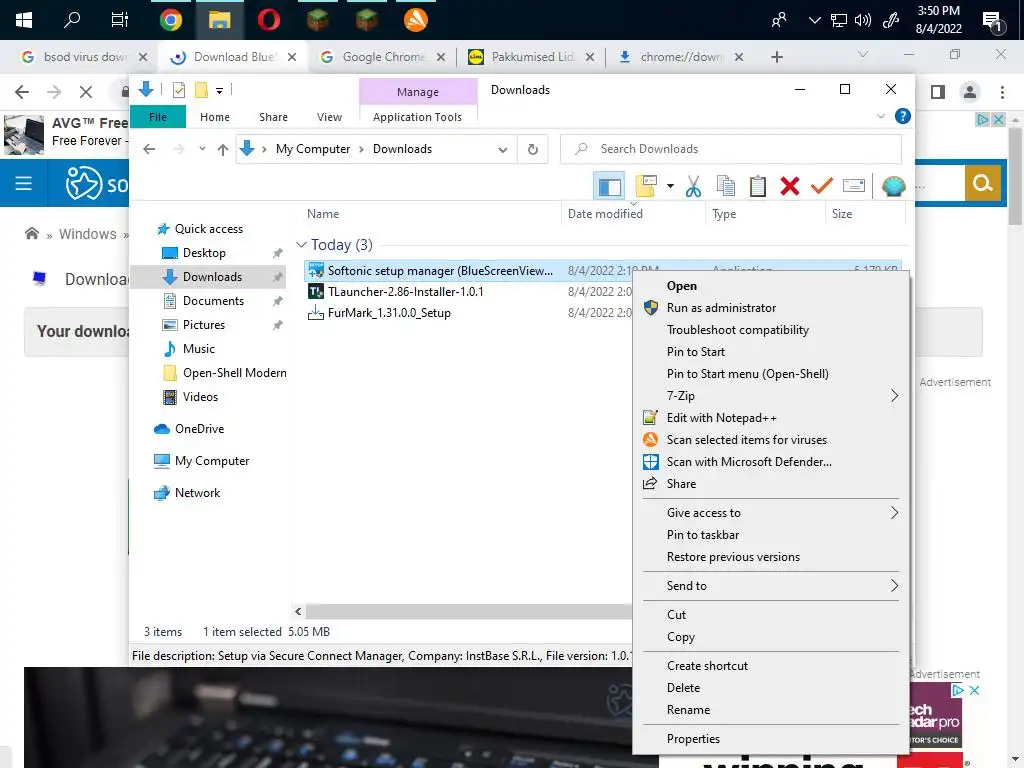Open the Home ribbon tab

[215, 117]
